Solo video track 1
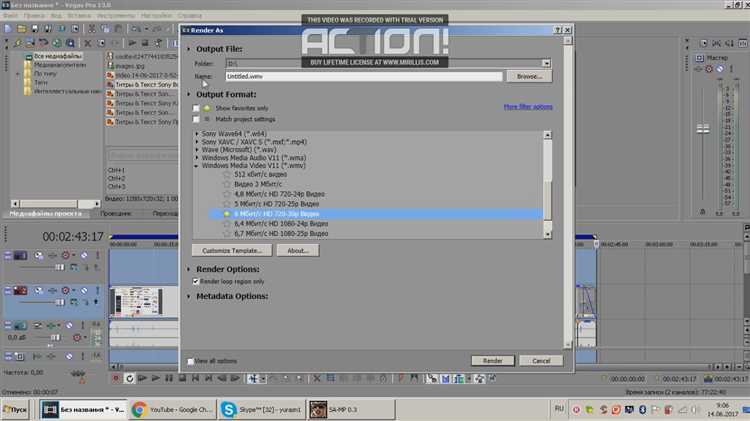 point(98,255)
